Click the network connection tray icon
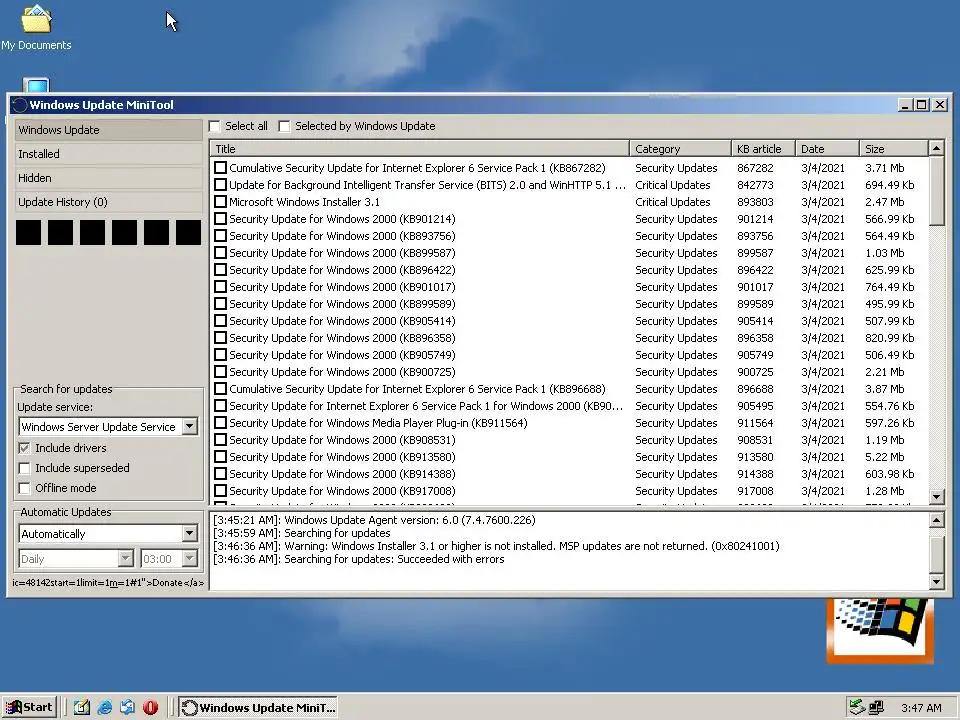960x720 pixels. point(876,707)
